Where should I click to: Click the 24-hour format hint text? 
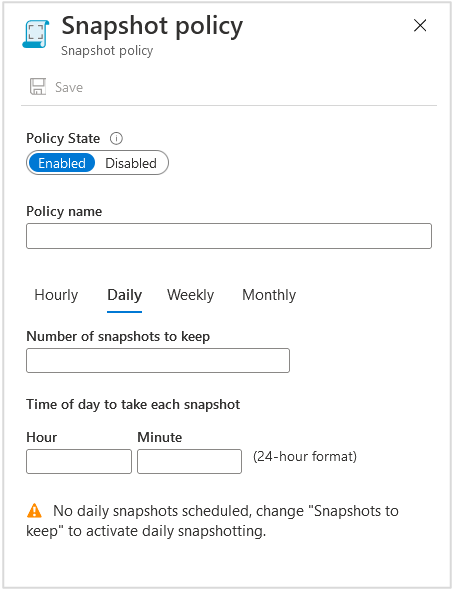[x=305, y=456]
